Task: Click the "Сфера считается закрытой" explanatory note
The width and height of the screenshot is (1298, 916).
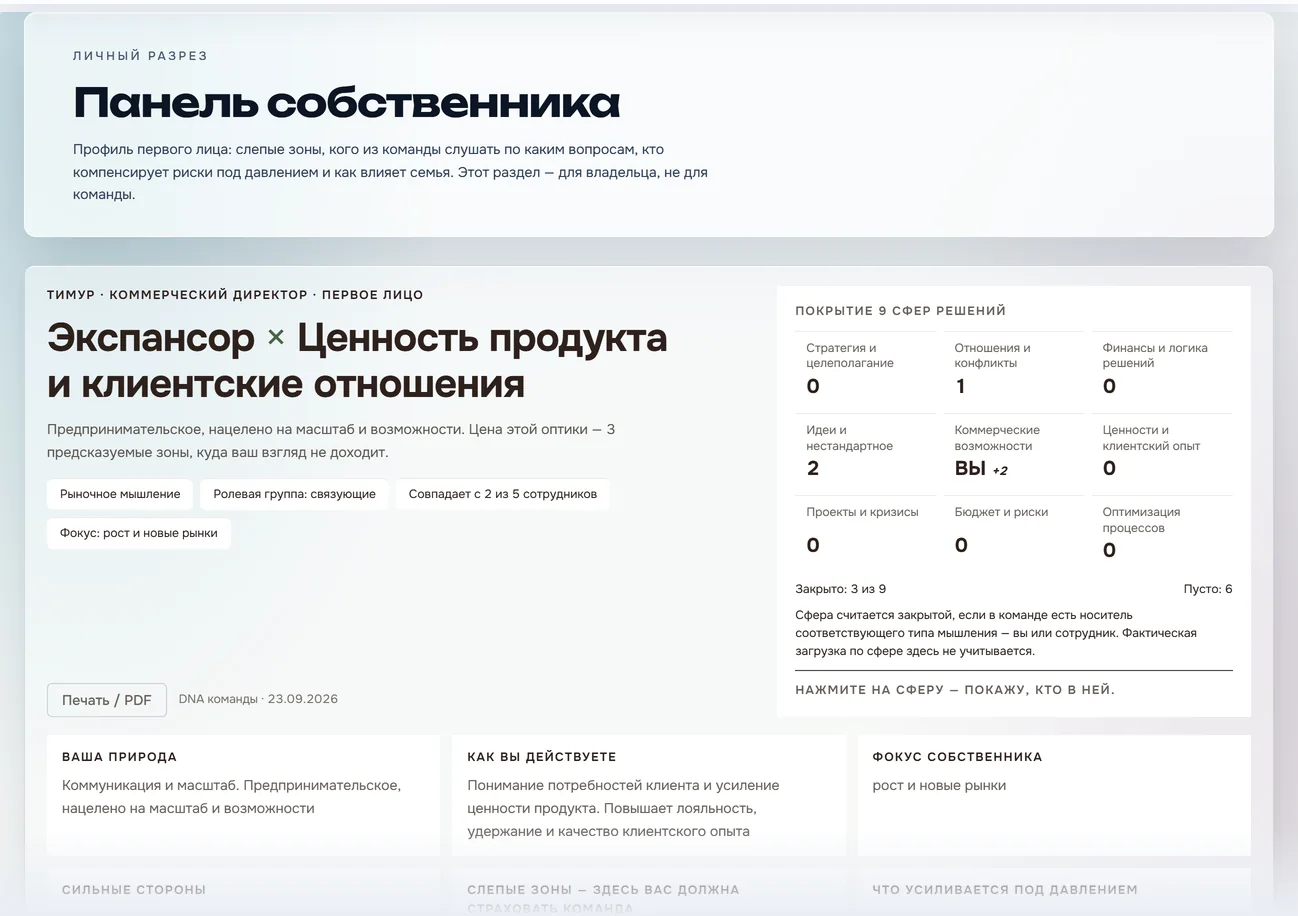Action: 996,633
